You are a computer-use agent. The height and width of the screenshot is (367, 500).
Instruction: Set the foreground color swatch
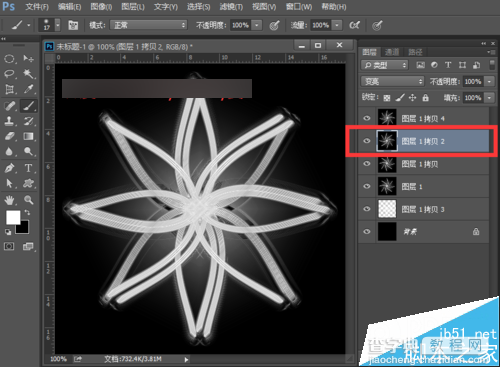click(13, 218)
